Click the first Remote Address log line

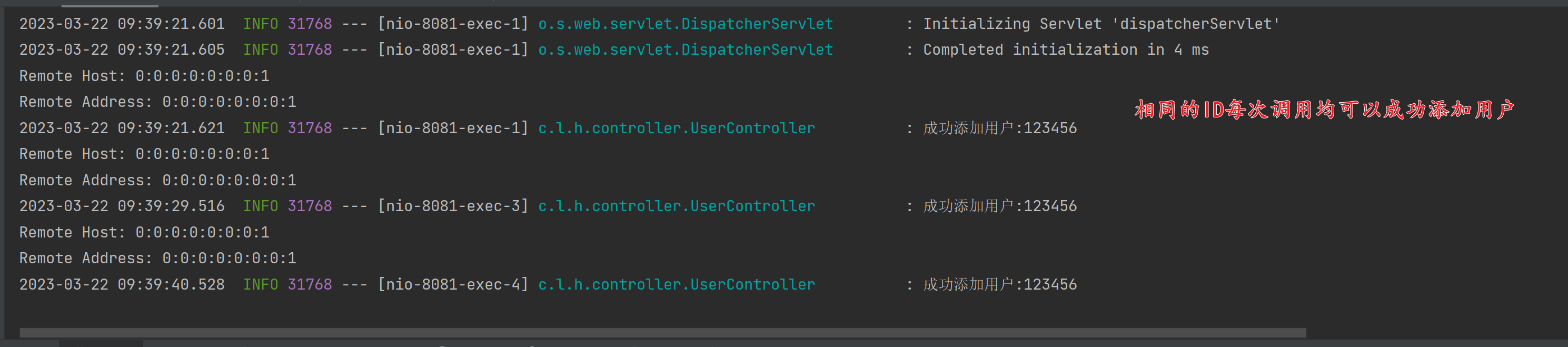pyautogui.click(x=157, y=102)
